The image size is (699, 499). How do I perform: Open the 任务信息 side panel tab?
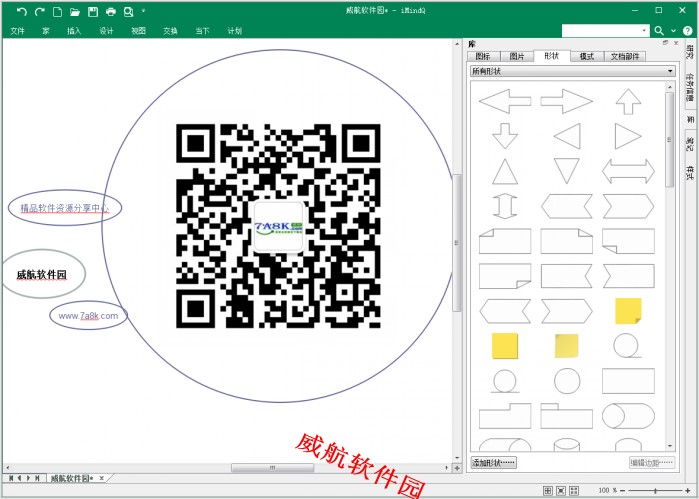[x=690, y=86]
